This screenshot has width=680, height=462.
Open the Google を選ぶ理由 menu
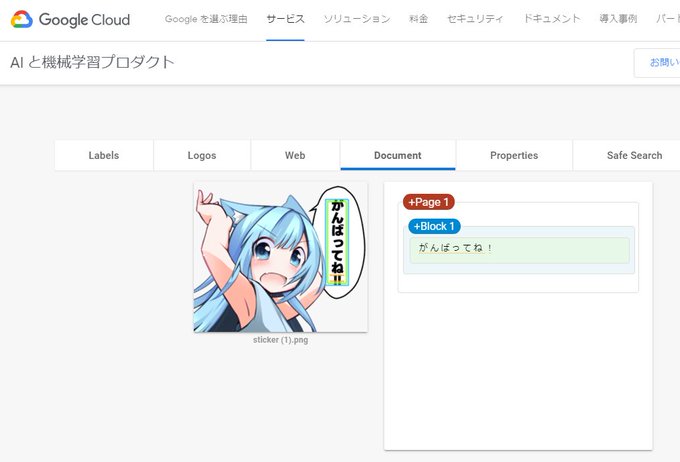click(206, 19)
